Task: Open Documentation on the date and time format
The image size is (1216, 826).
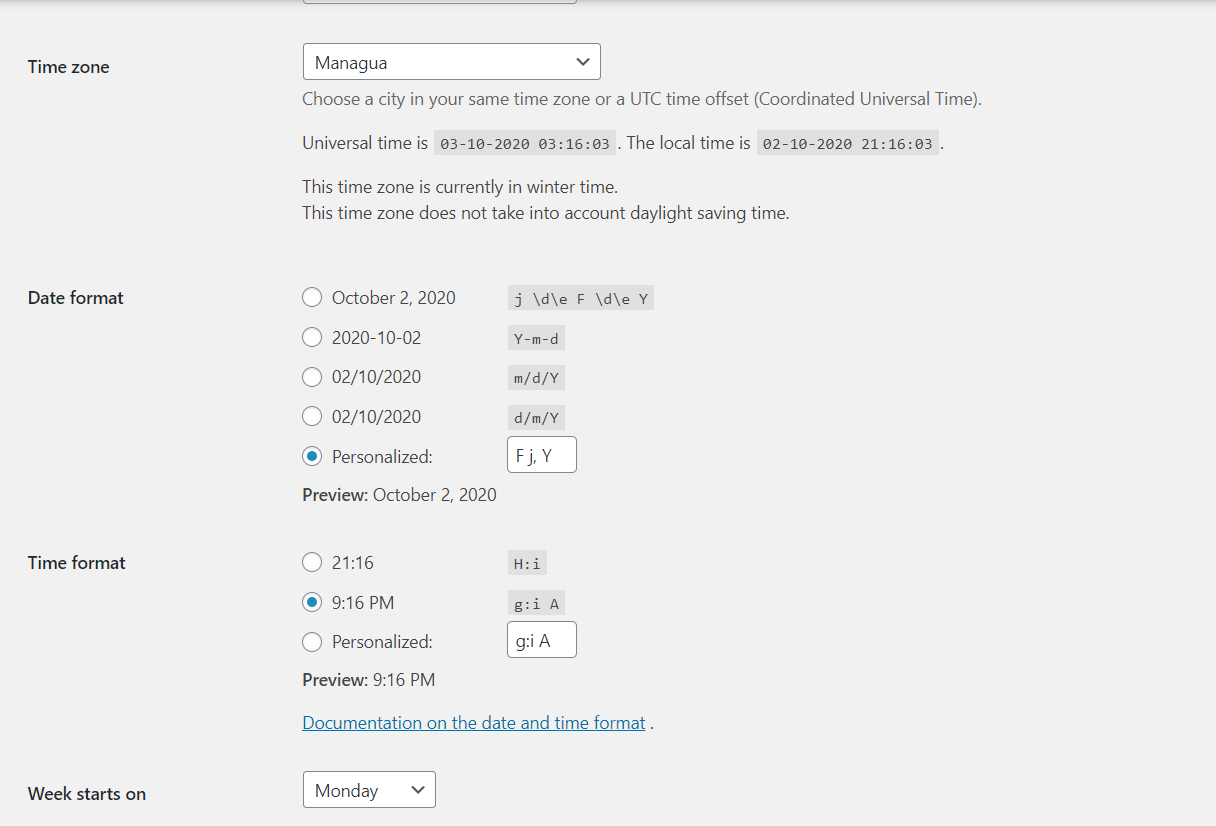Action: point(474,722)
